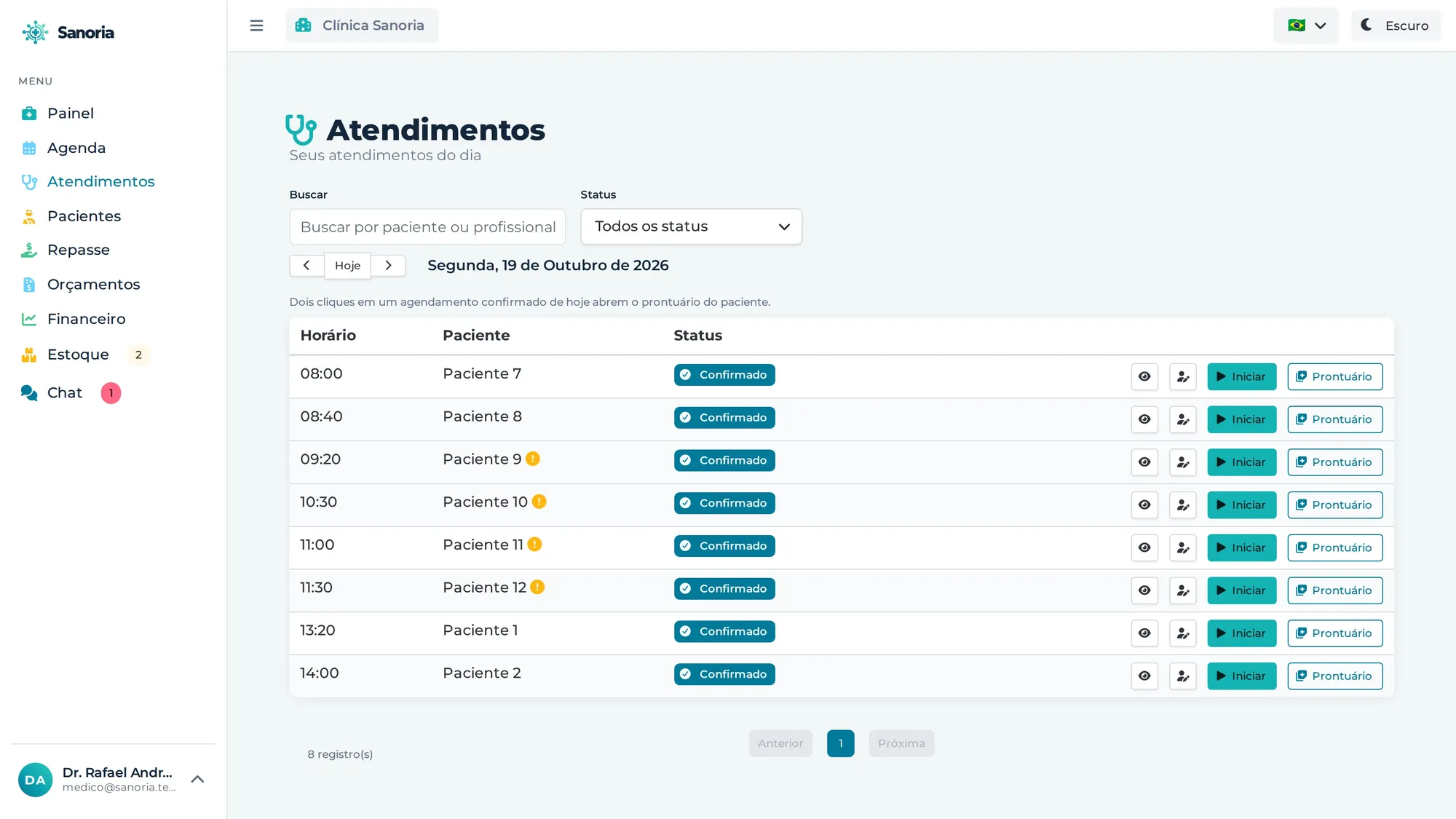The image size is (1456, 819).
Task: Click edit-patient icon for Paciente 11
Action: [1183, 547]
